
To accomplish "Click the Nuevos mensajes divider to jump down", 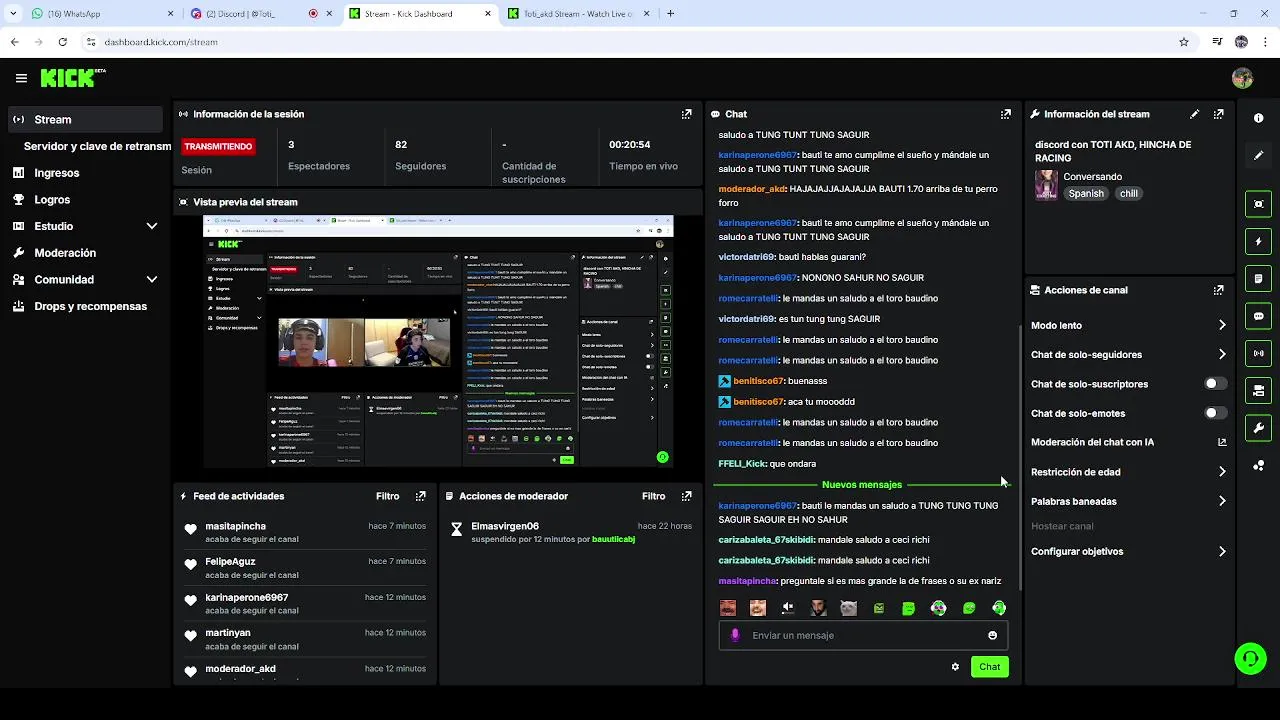I will (x=862, y=485).
